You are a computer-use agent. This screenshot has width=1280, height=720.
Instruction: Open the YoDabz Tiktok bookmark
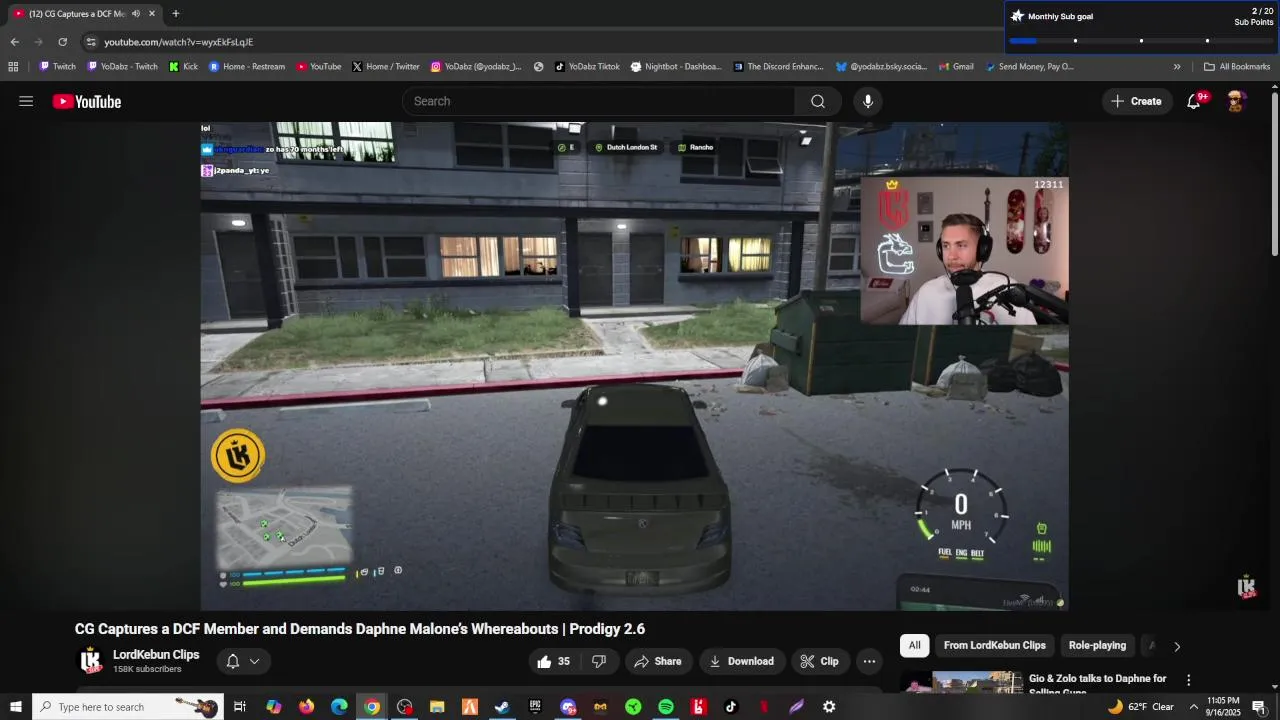(x=587, y=67)
